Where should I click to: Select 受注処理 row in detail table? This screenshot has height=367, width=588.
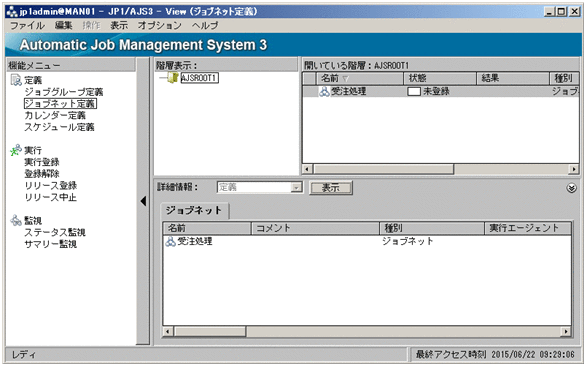click(367, 241)
